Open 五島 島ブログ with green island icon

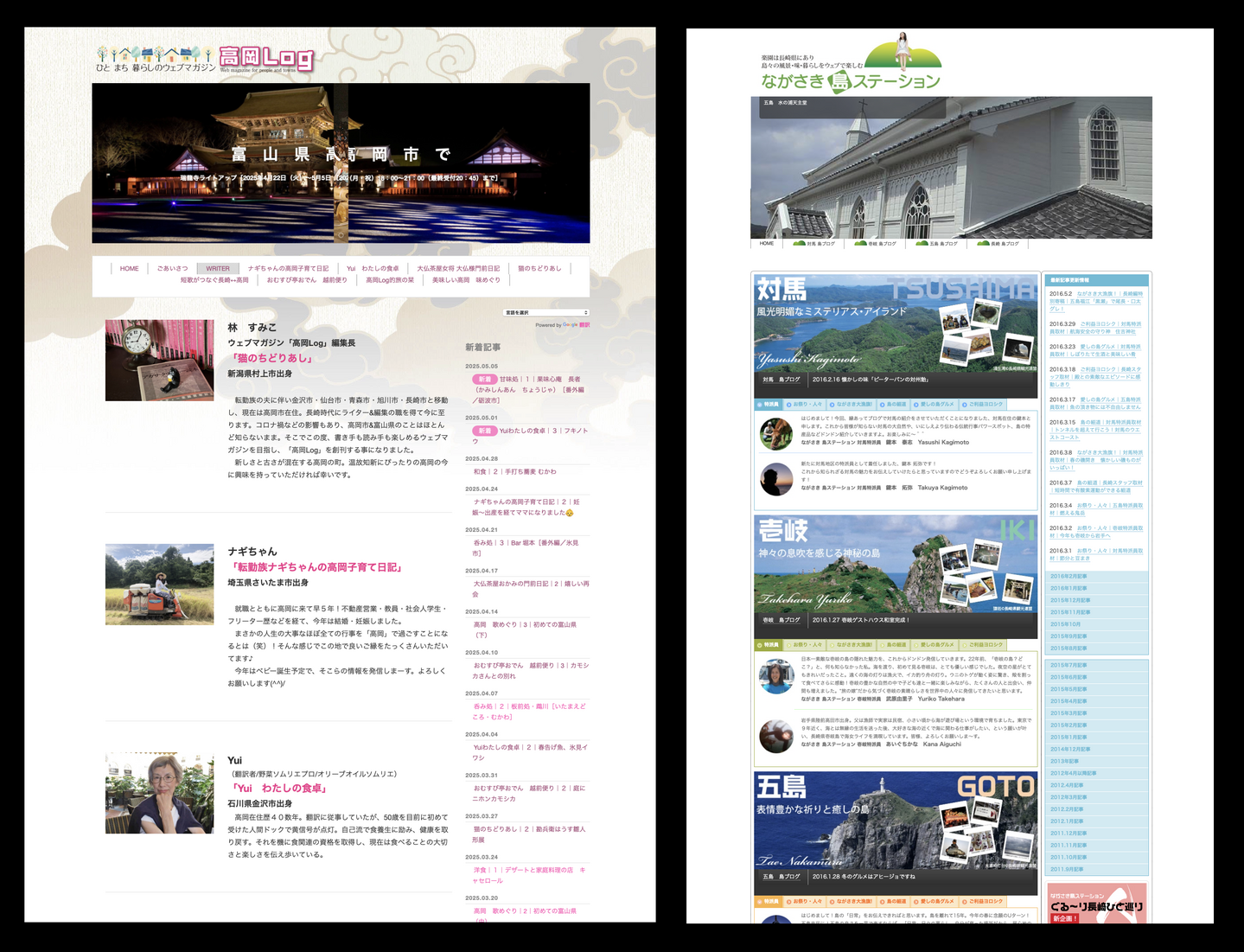coord(937,244)
